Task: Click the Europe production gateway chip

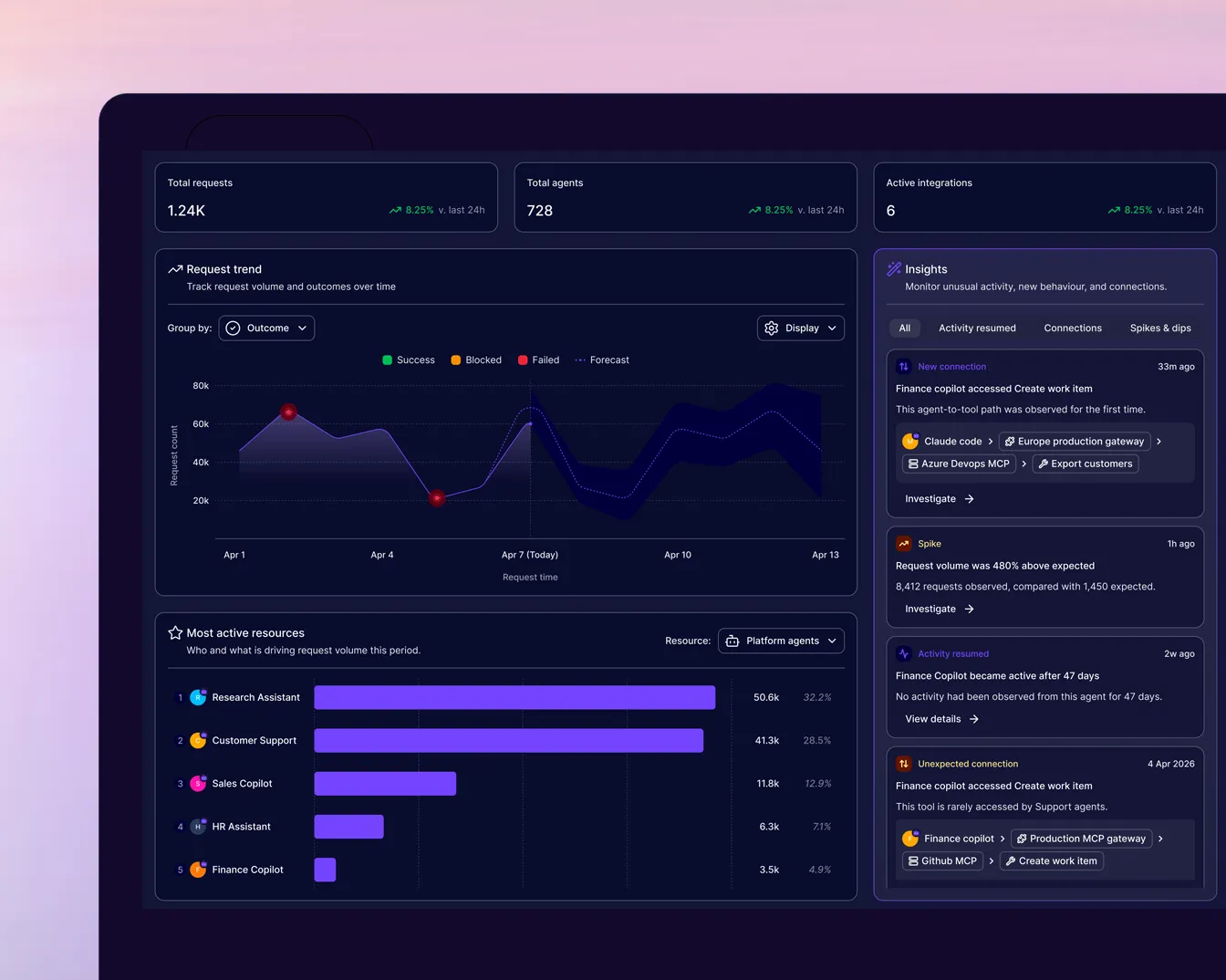Action: (x=1075, y=442)
